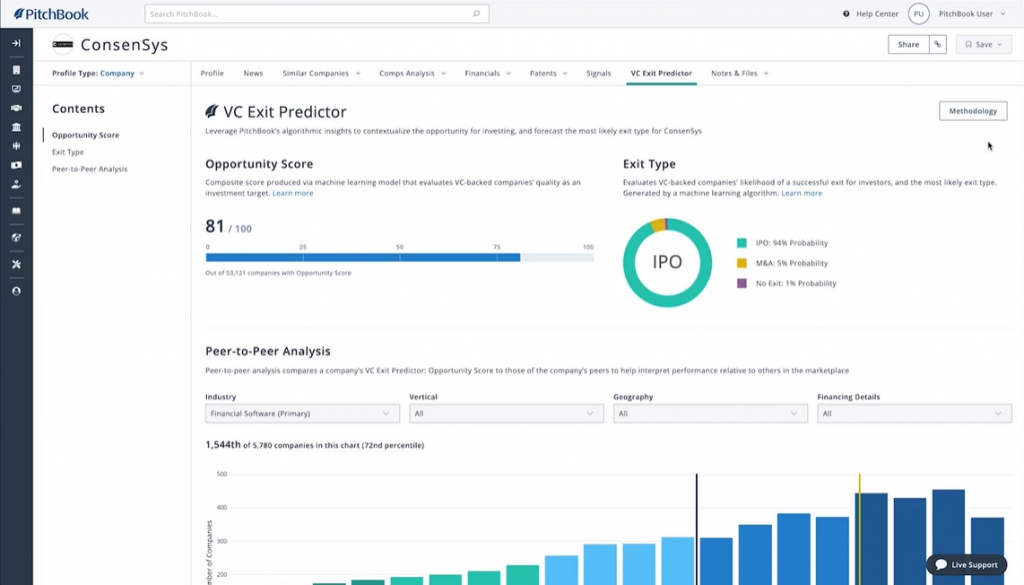The image size is (1024, 585).
Task: Click into the Search PitchBook field
Action: coord(317,14)
